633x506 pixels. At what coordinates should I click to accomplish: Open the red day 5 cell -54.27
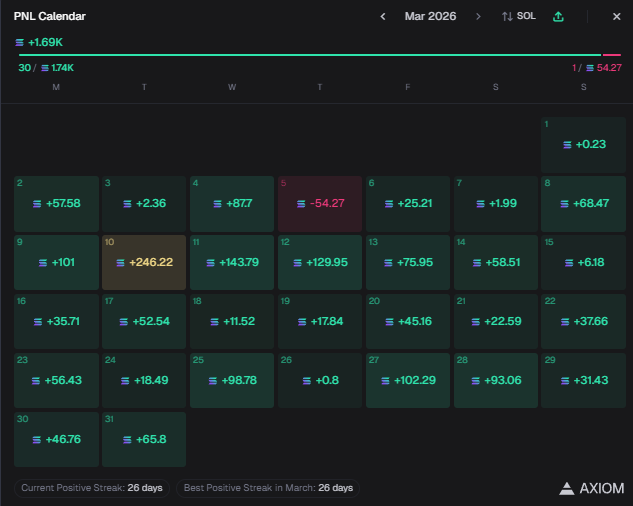coord(320,204)
